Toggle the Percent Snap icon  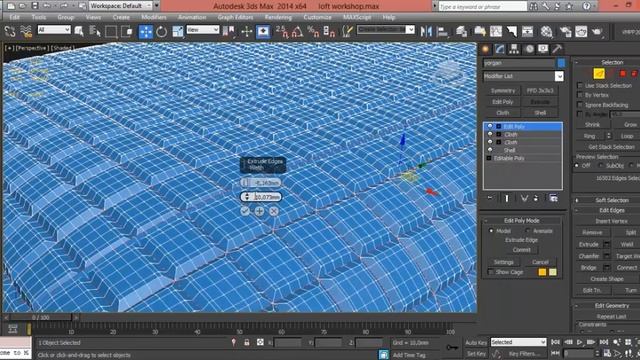point(313,31)
